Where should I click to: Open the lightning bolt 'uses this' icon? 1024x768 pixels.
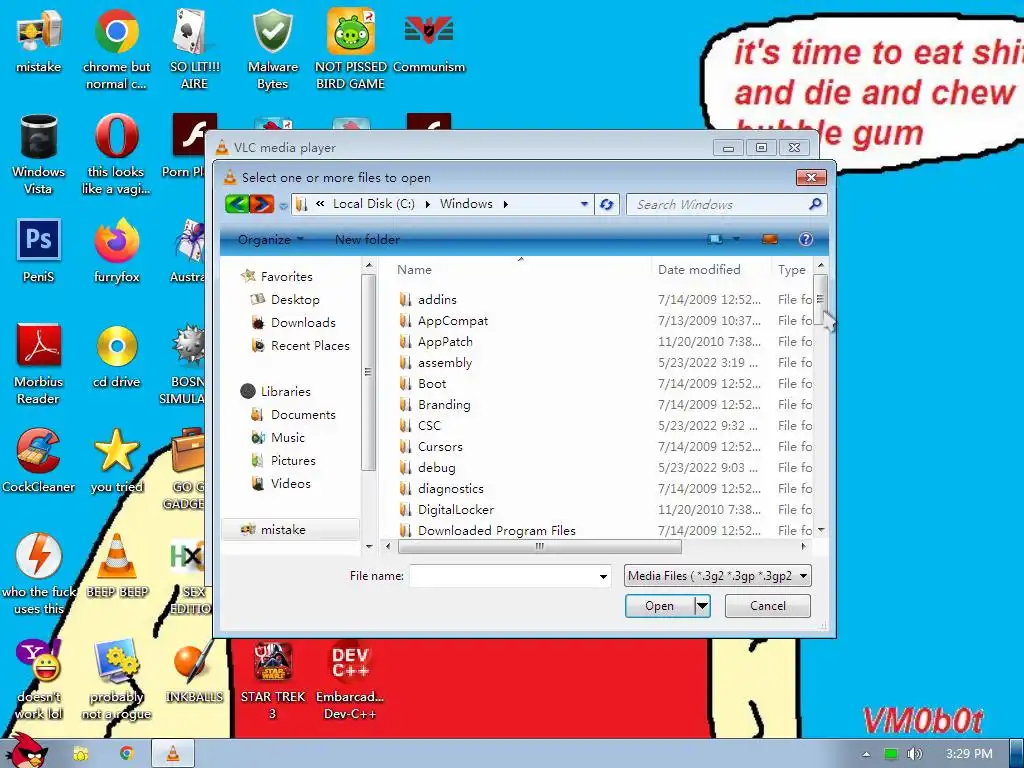coord(39,574)
